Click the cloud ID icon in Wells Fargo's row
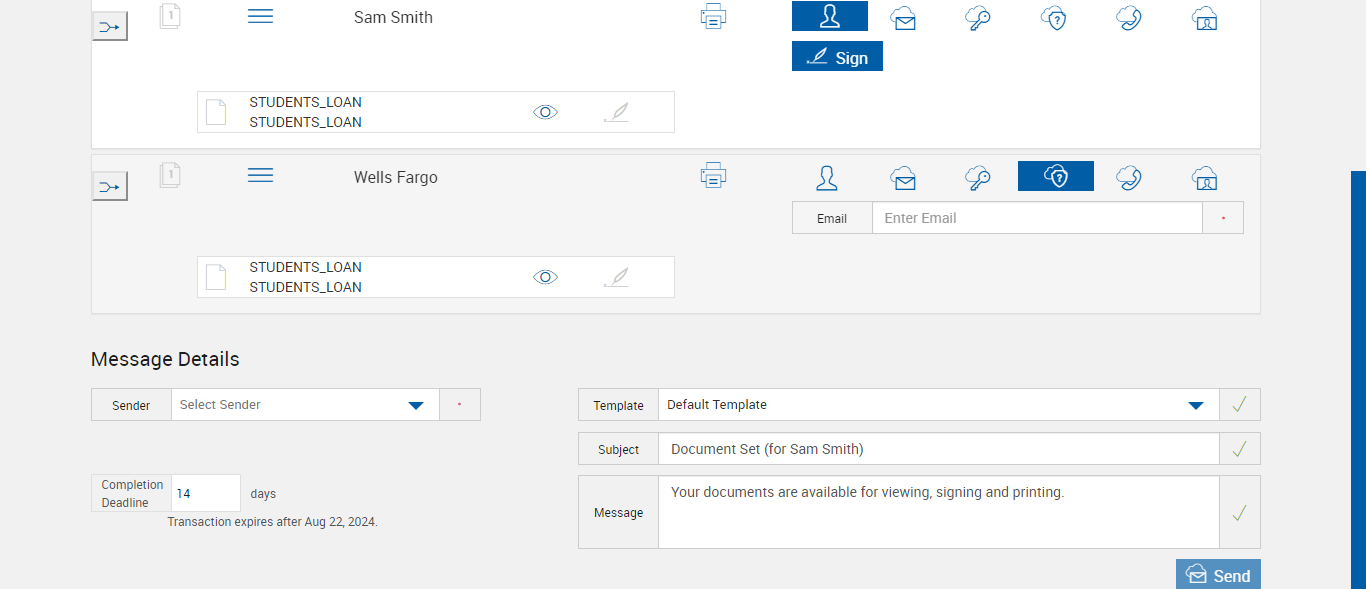 coord(1204,178)
